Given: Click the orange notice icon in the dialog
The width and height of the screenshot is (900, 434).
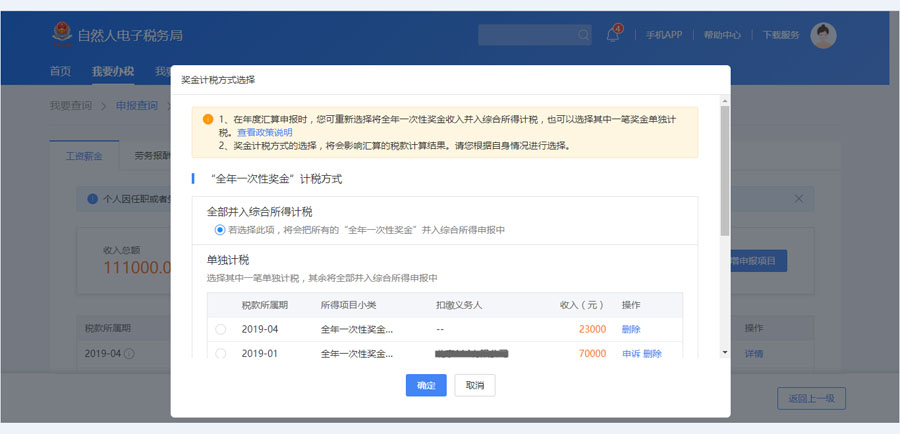Looking at the screenshot, I should [208, 119].
